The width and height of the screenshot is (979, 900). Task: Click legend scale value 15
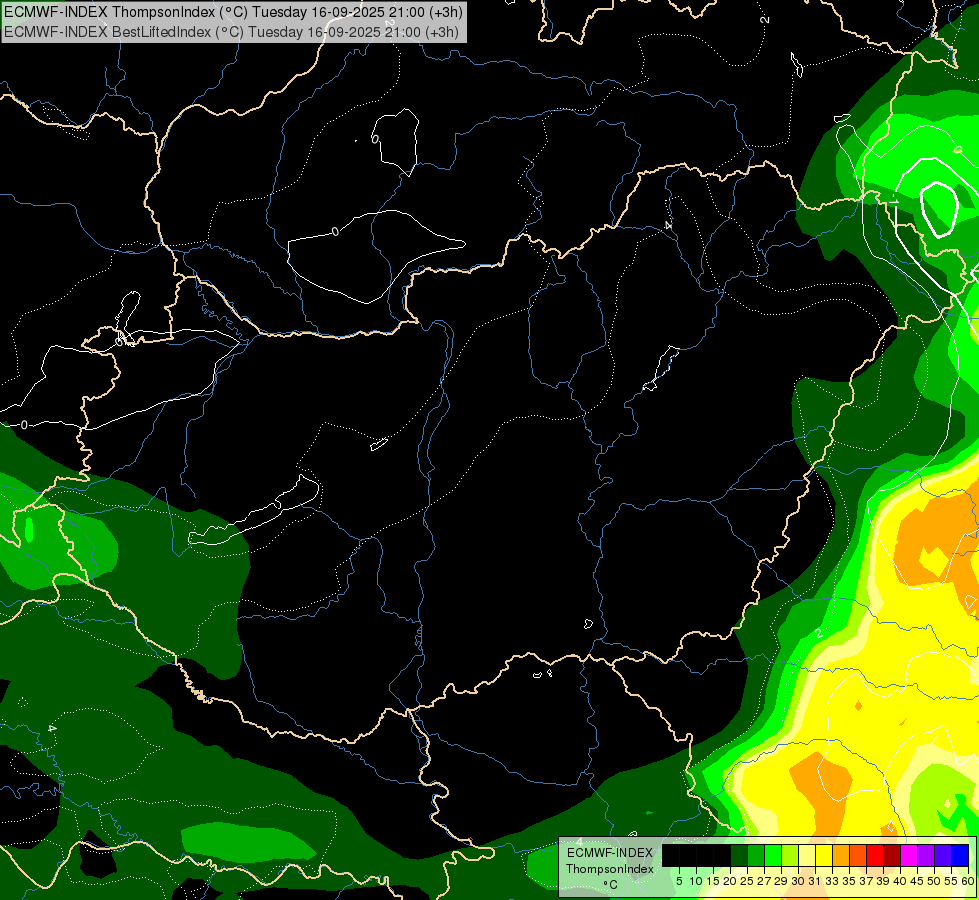point(713,881)
